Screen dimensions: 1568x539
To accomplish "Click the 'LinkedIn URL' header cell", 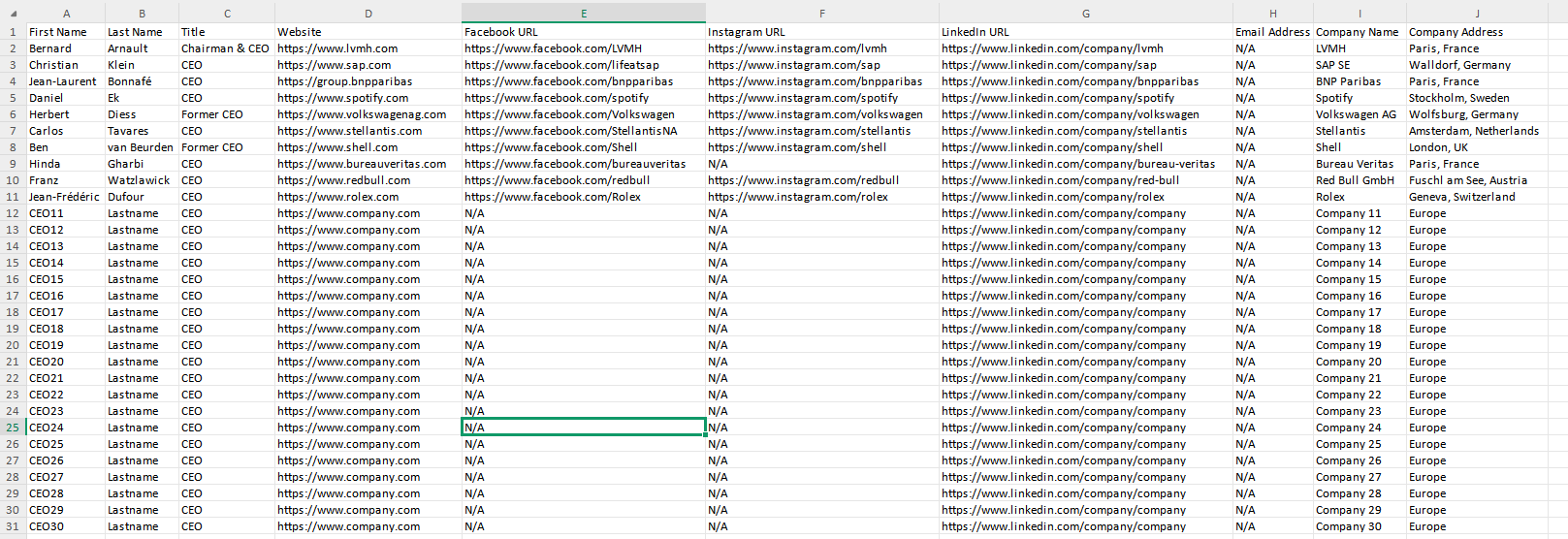I will click(1085, 32).
